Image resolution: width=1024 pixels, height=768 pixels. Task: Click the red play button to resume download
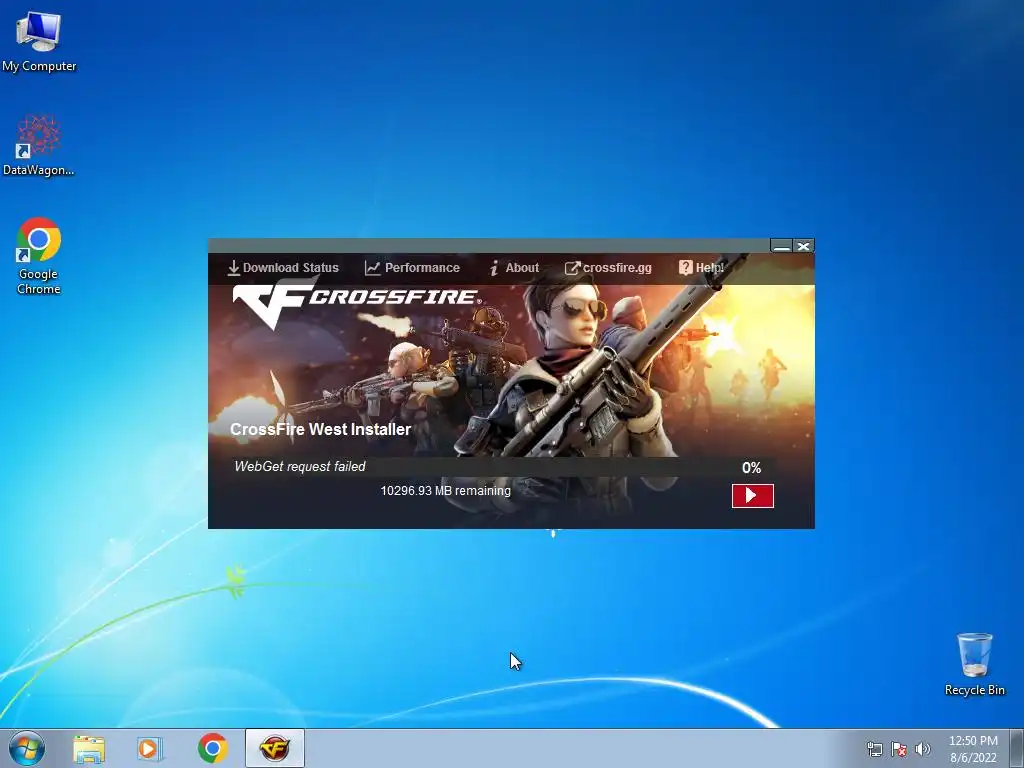[x=752, y=496]
